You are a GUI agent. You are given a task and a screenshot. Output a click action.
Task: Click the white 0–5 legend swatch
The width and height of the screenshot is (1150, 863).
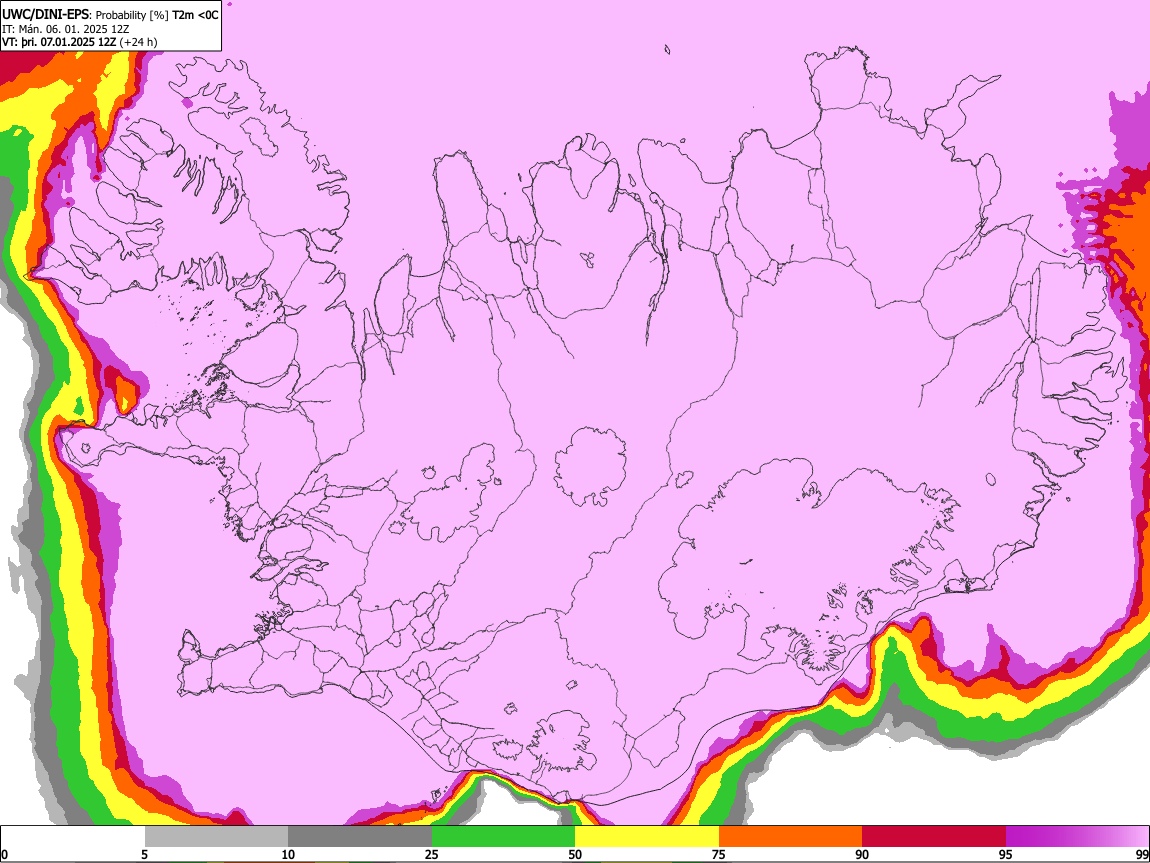(73, 836)
